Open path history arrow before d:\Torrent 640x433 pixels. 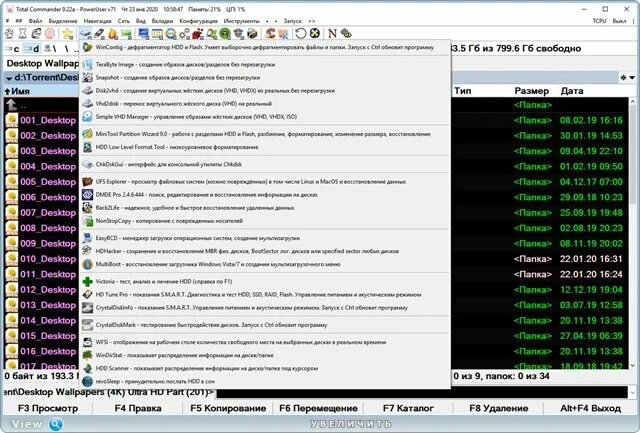9,78
